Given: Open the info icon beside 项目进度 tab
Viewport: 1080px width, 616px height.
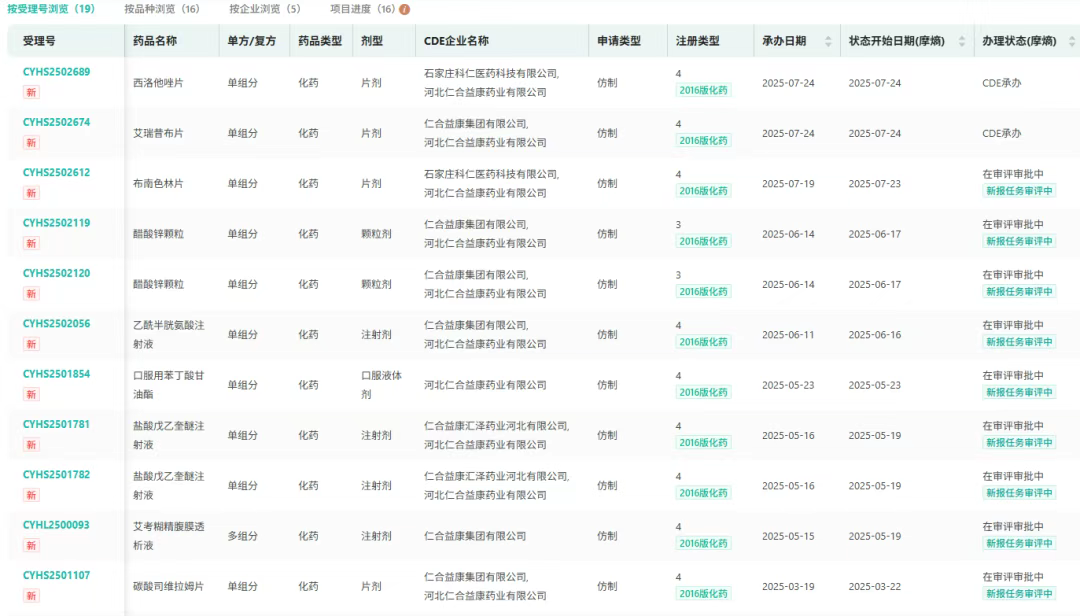Looking at the screenshot, I should (404, 10).
